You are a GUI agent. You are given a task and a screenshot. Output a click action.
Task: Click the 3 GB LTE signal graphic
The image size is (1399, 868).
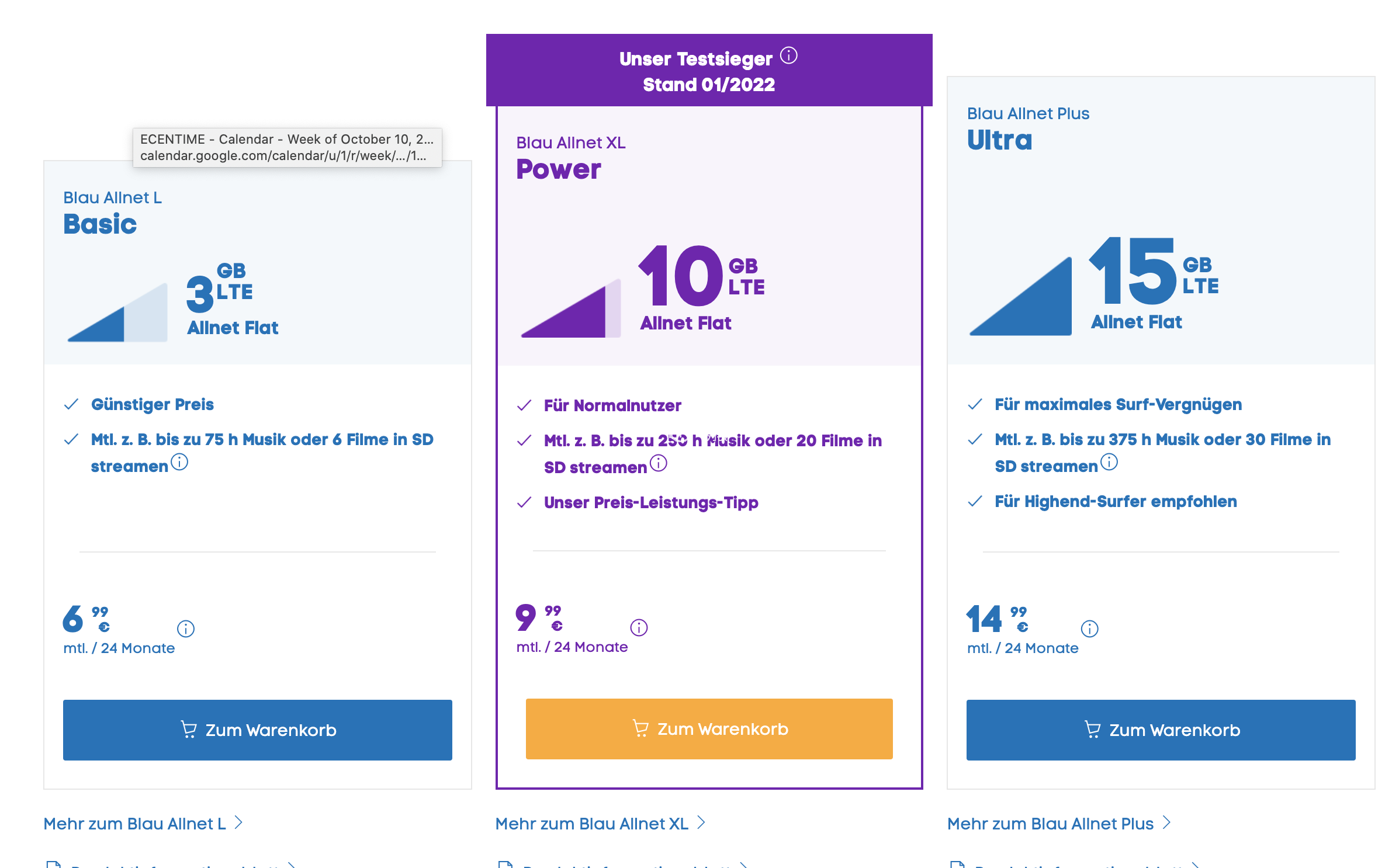click(x=117, y=313)
